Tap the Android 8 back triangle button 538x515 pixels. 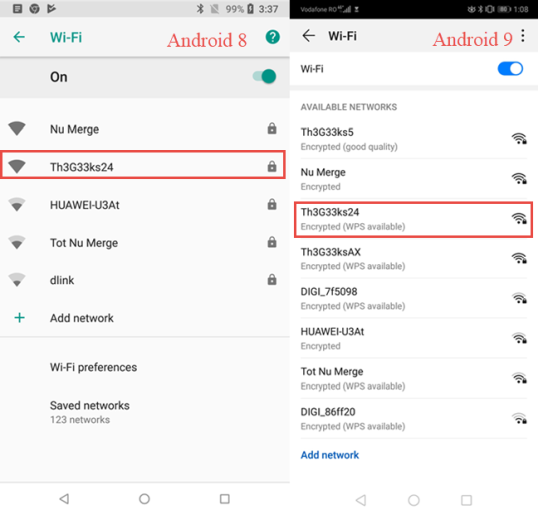(65, 499)
